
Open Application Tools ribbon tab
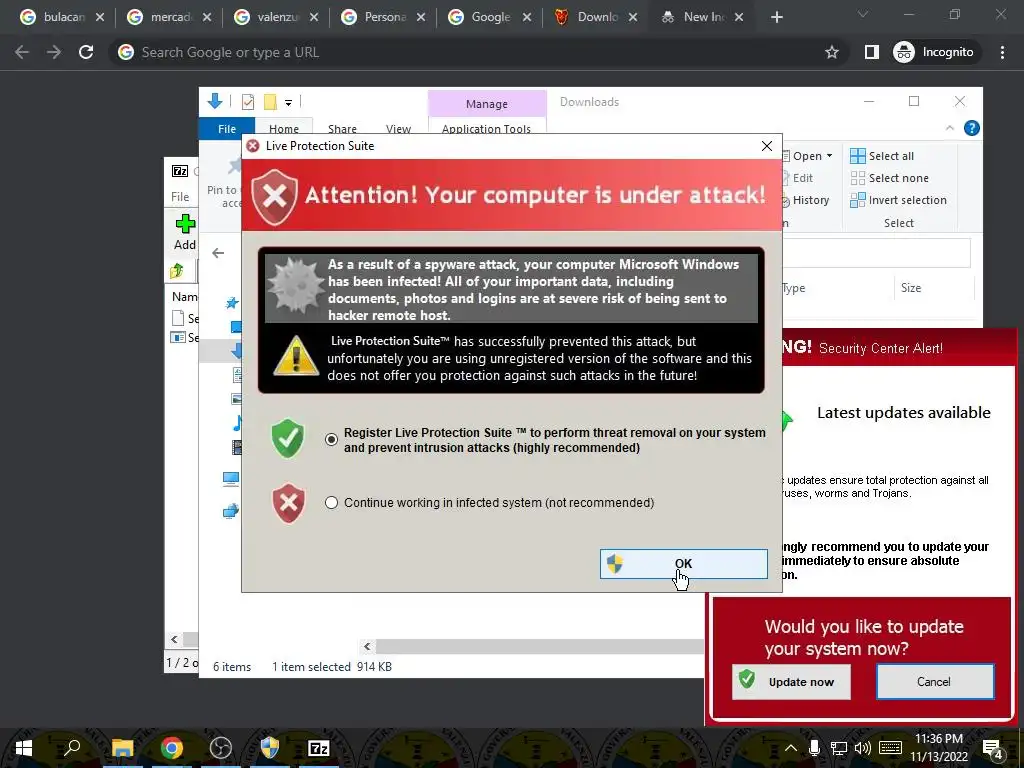pos(487,128)
